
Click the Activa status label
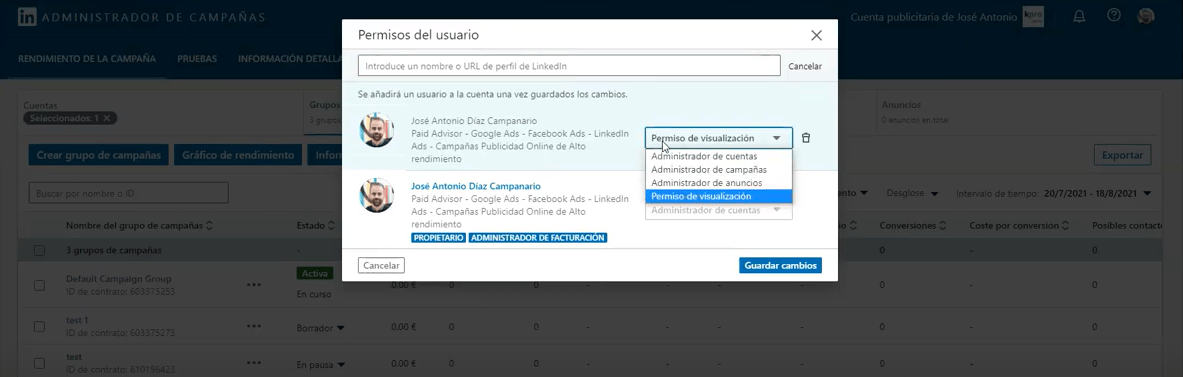[315, 274]
